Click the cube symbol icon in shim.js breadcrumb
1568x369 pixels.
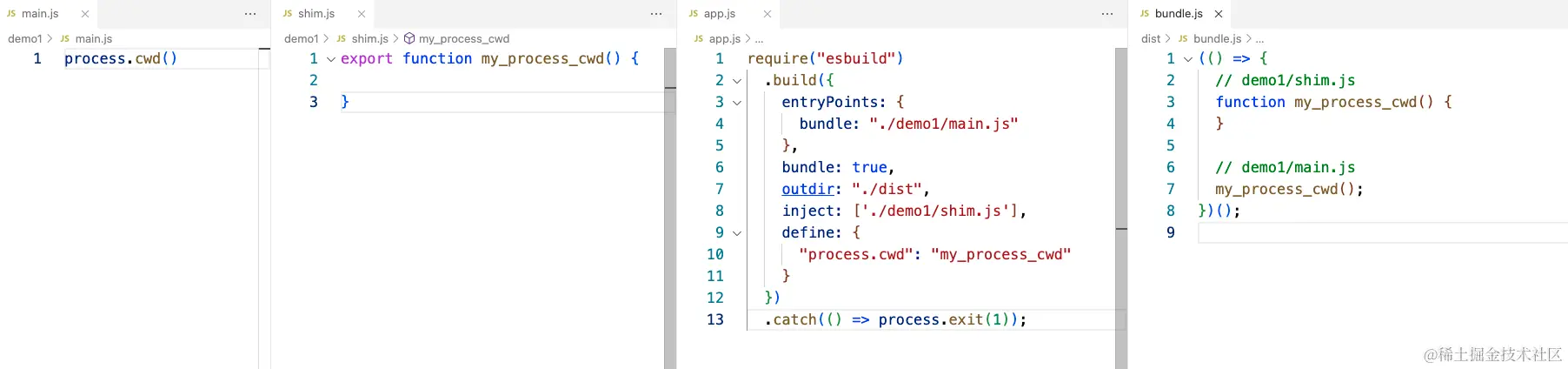point(409,39)
